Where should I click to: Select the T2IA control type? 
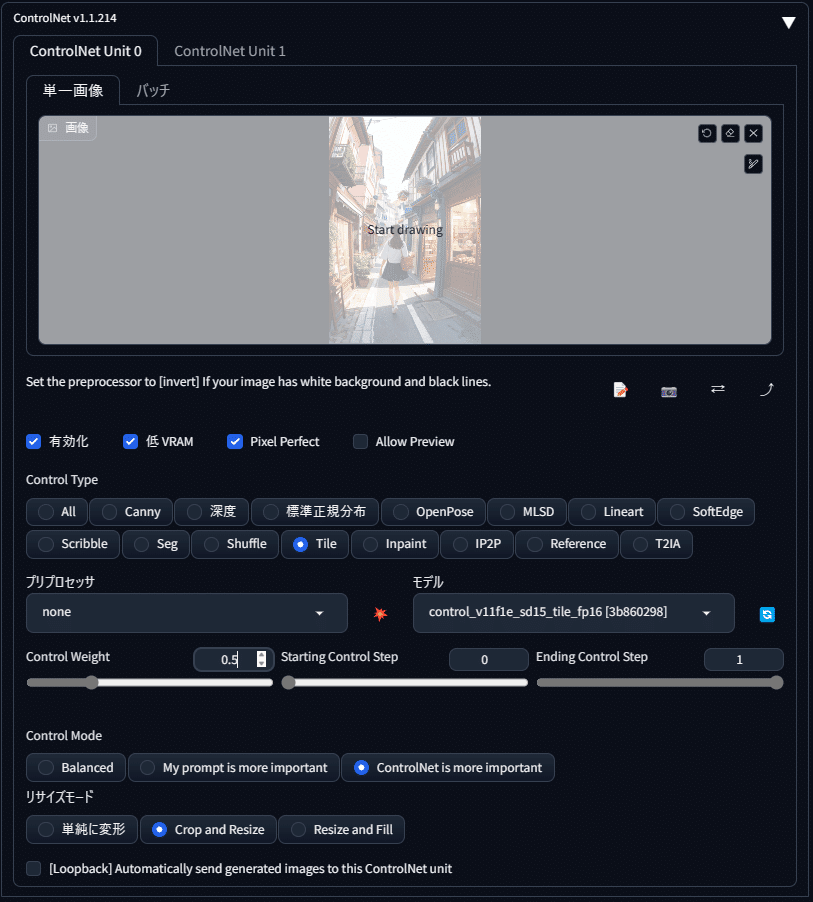pyautogui.click(x=656, y=544)
